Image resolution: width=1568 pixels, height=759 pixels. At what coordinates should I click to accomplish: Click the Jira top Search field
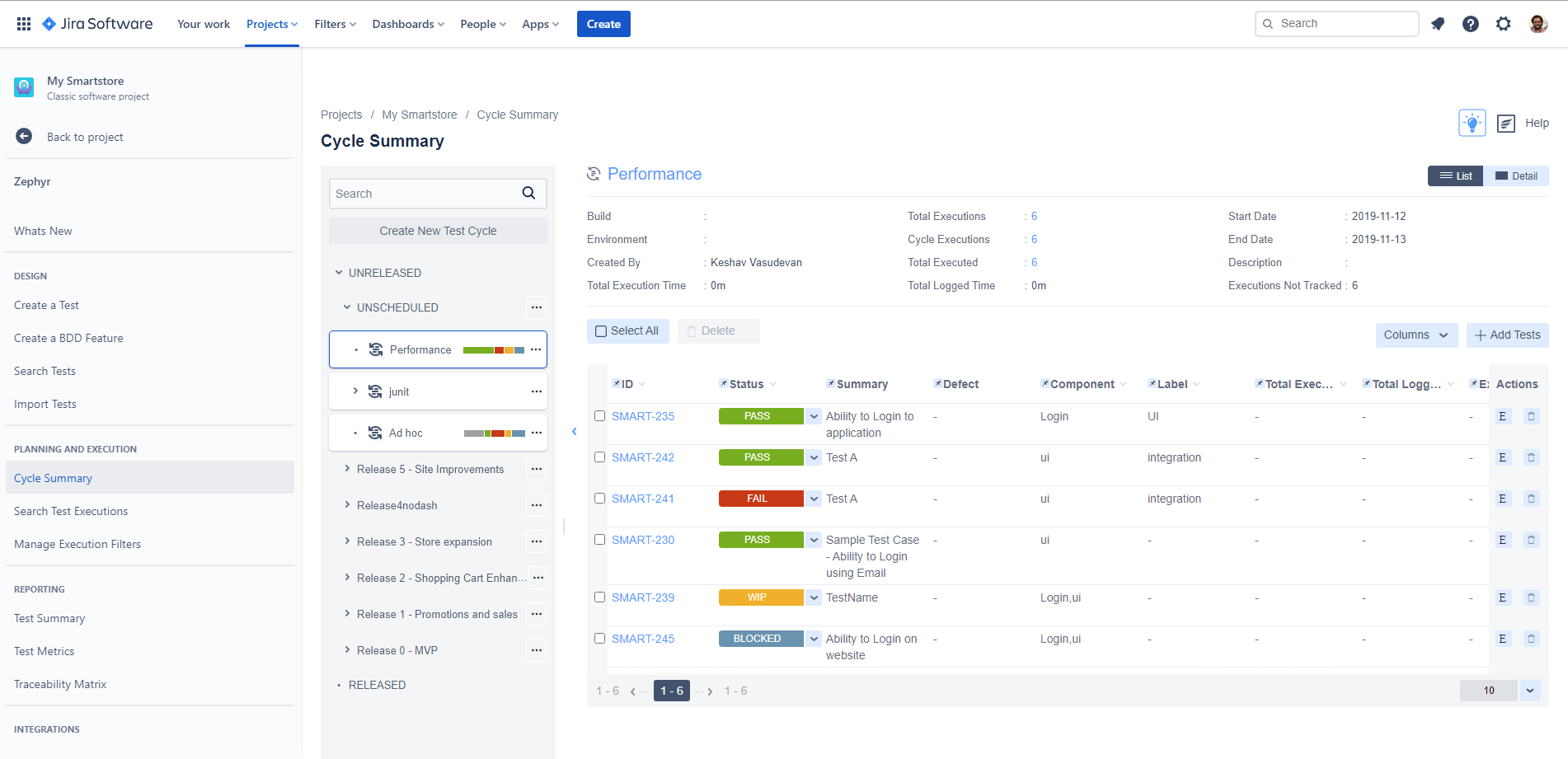click(x=1336, y=24)
